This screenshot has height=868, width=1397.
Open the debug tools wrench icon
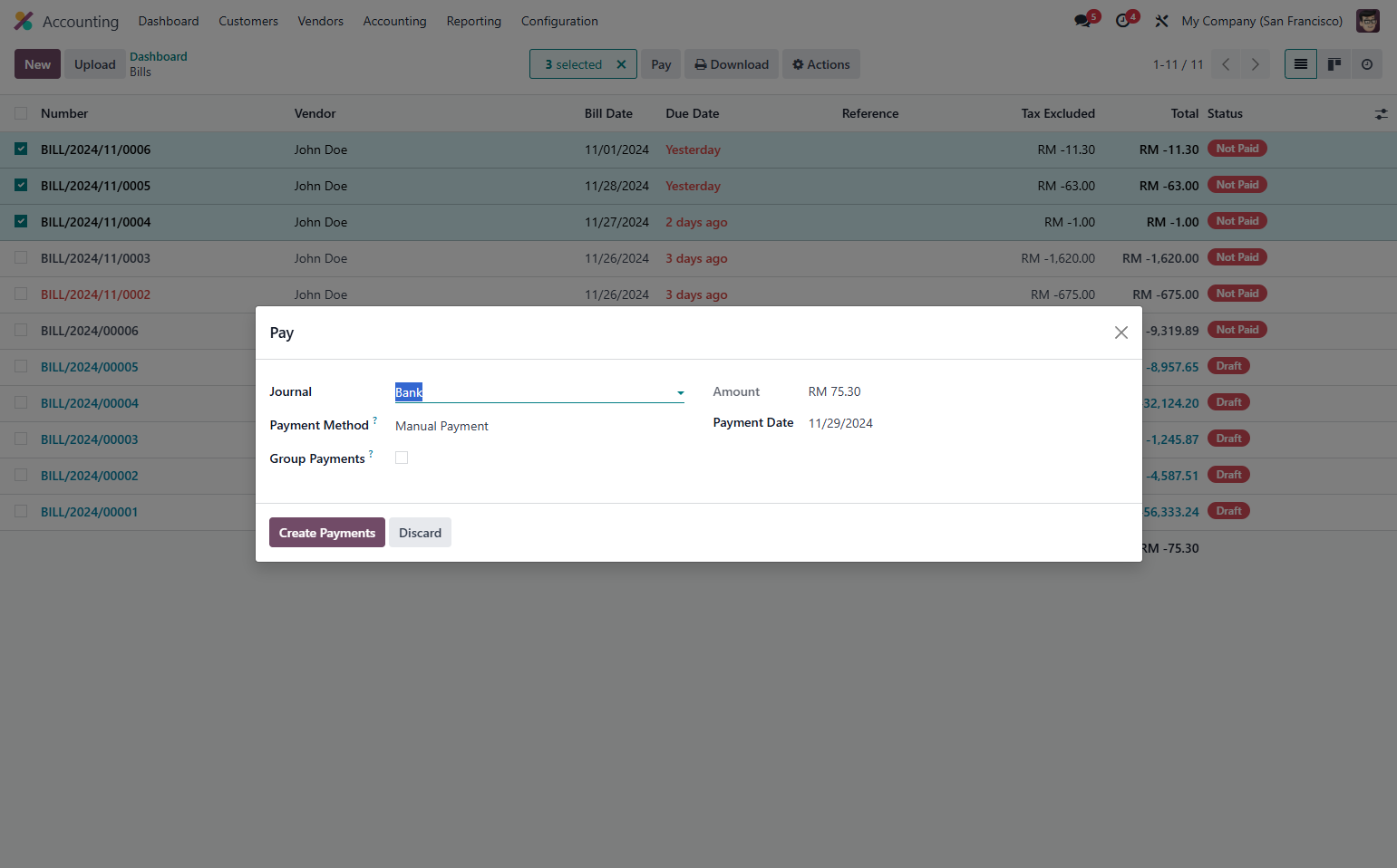tap(1161, 21)
